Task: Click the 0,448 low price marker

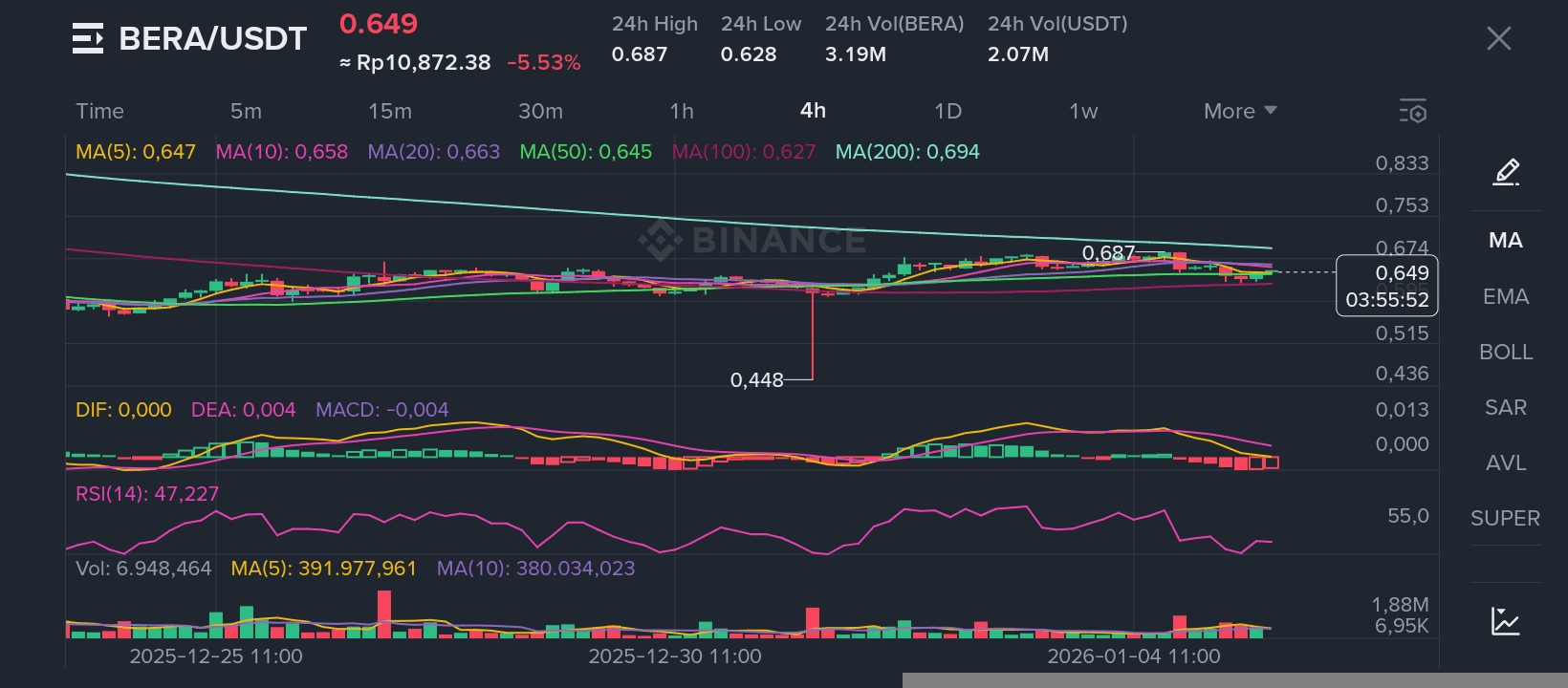Action: pos(757,380)
